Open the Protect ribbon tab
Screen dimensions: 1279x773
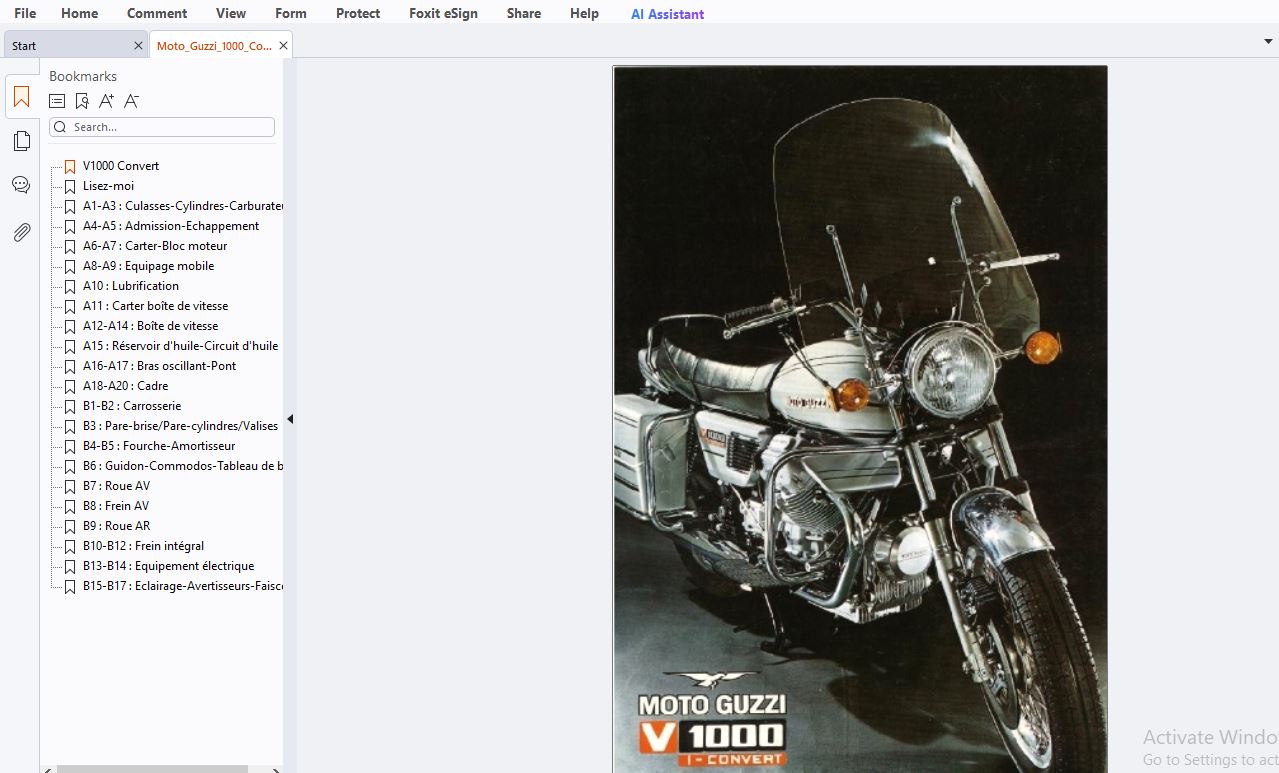[358, 13]
